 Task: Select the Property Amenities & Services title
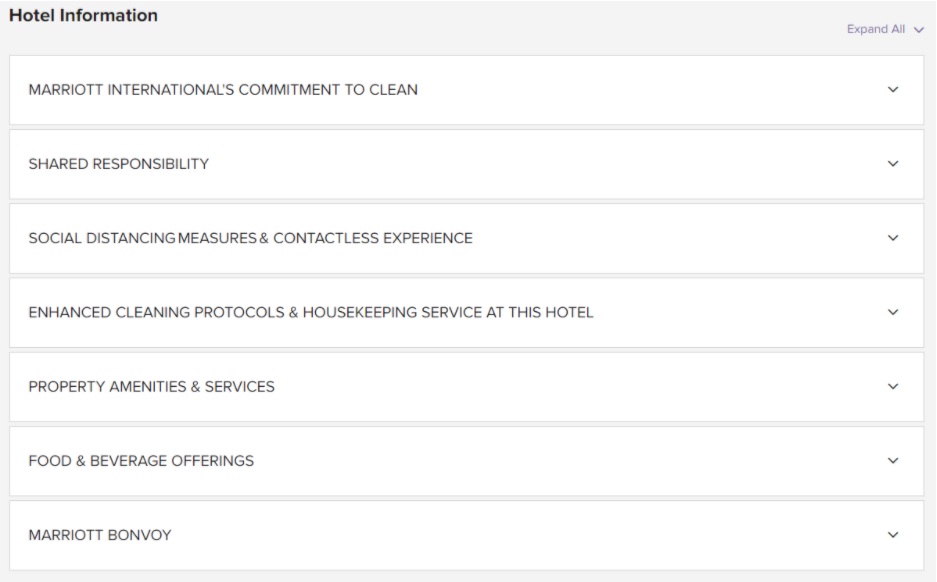151,386
